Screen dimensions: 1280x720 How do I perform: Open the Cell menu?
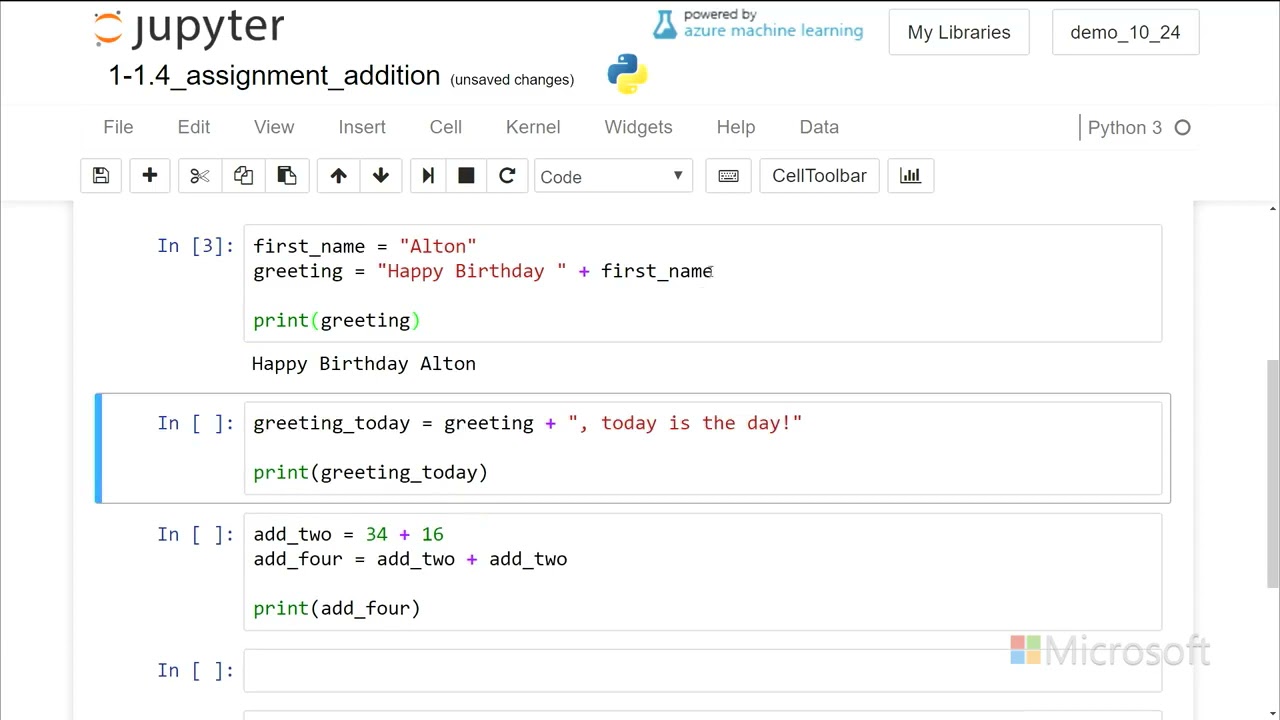click(x=446, y=127)
